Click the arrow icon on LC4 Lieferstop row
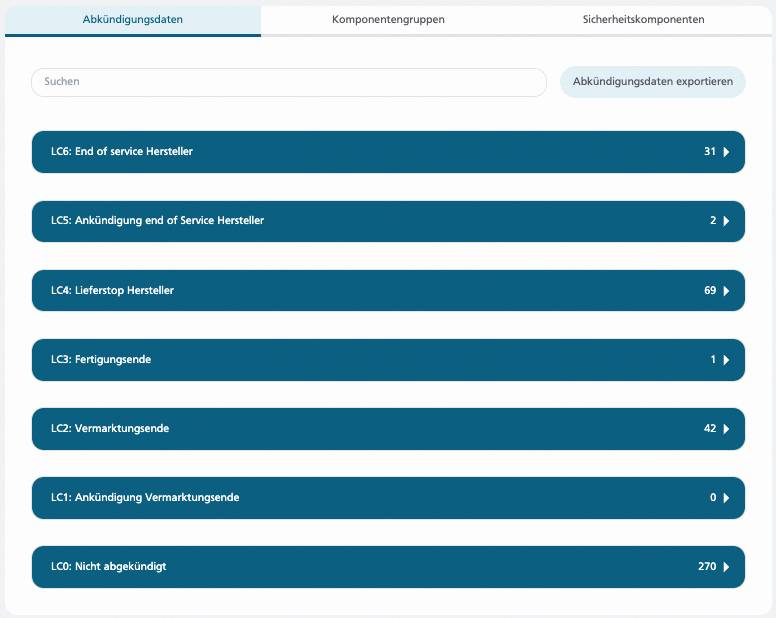This screenshot has width=776, height=618. (726, 291)
